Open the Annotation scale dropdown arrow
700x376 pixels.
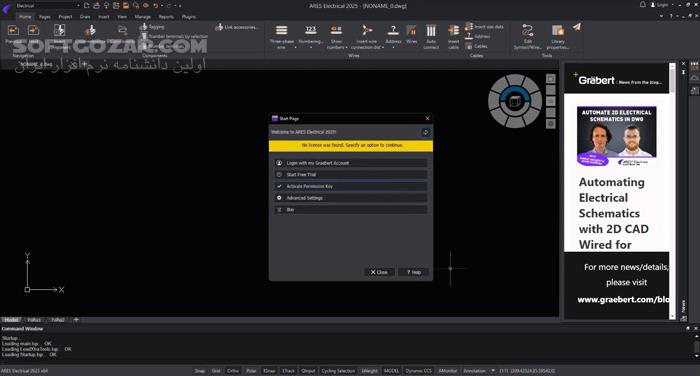(493, 371)
